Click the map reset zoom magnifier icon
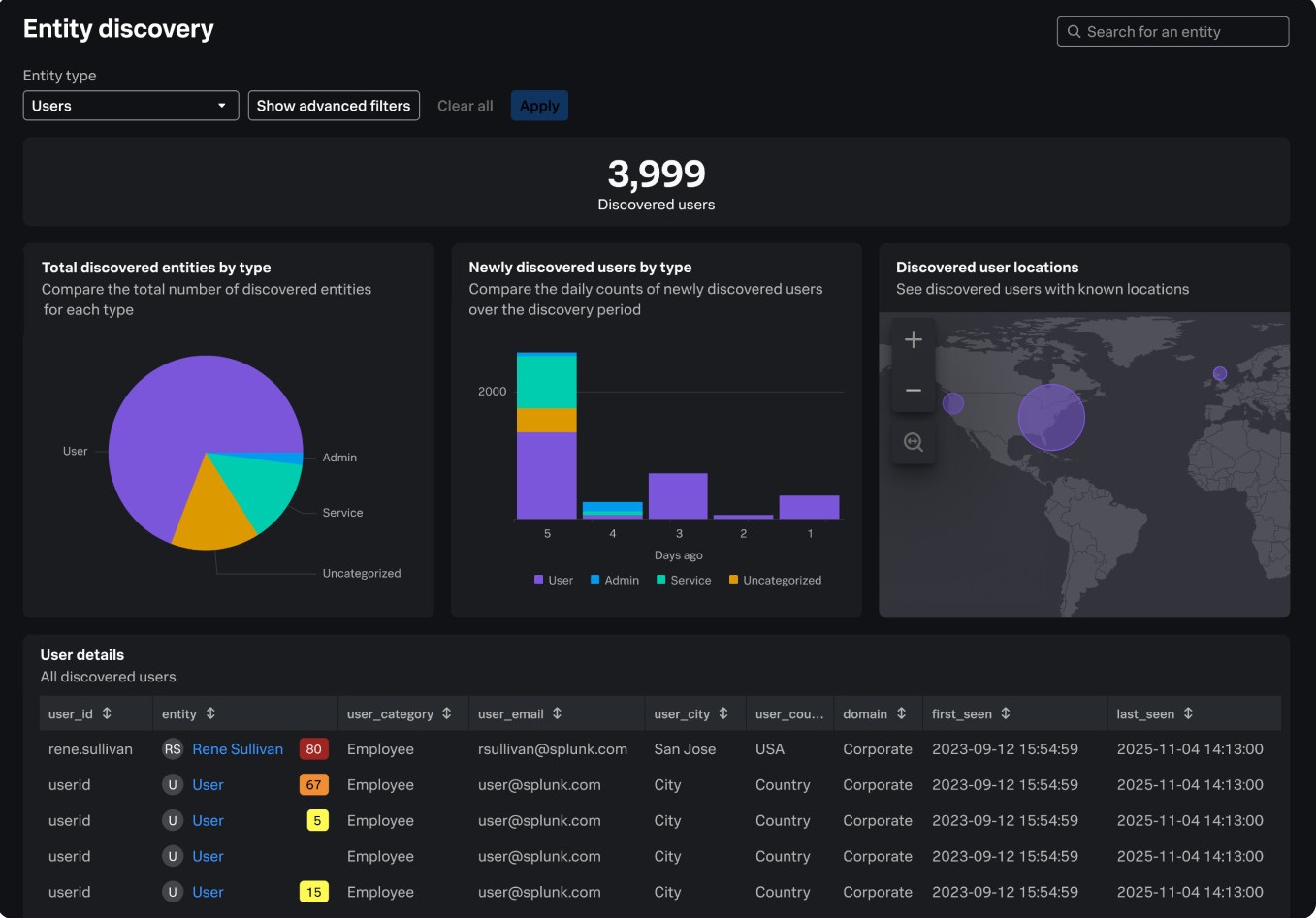The height and width of the screenshot is (918, 1316). point(913,442)
